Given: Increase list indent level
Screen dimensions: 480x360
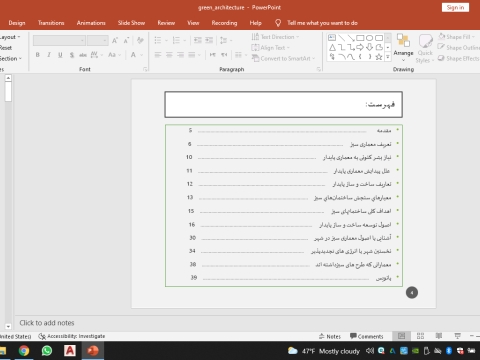Looking at the screenshot, I should point(209,41).
